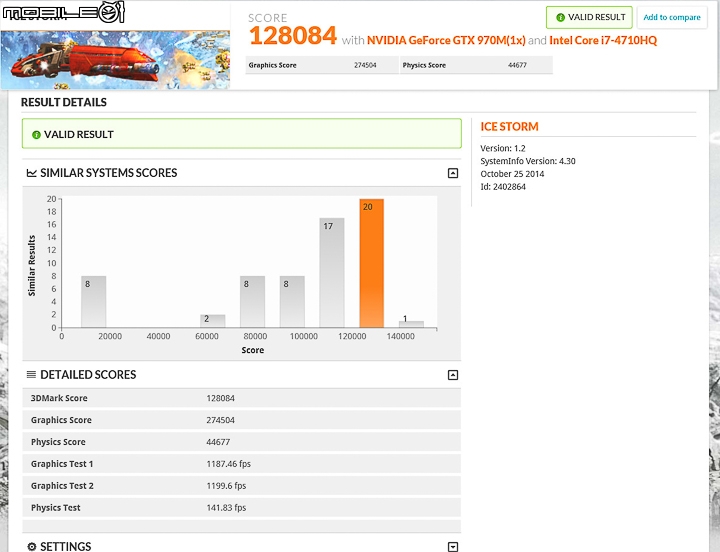
Task: Select the tiny bar labeled 1 in chart
Action: point(411,324)
